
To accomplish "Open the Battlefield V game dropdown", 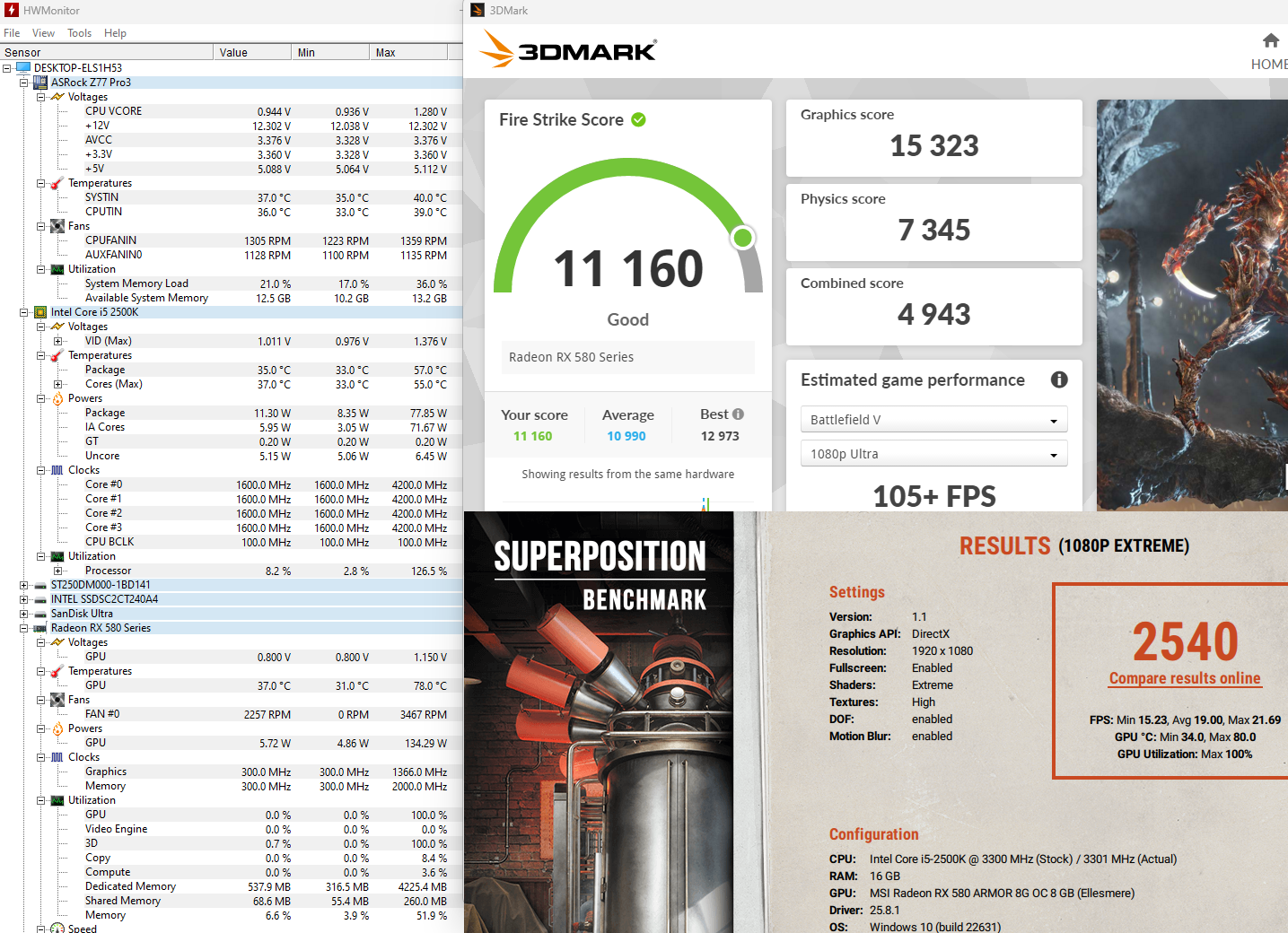I will point(933,420).
